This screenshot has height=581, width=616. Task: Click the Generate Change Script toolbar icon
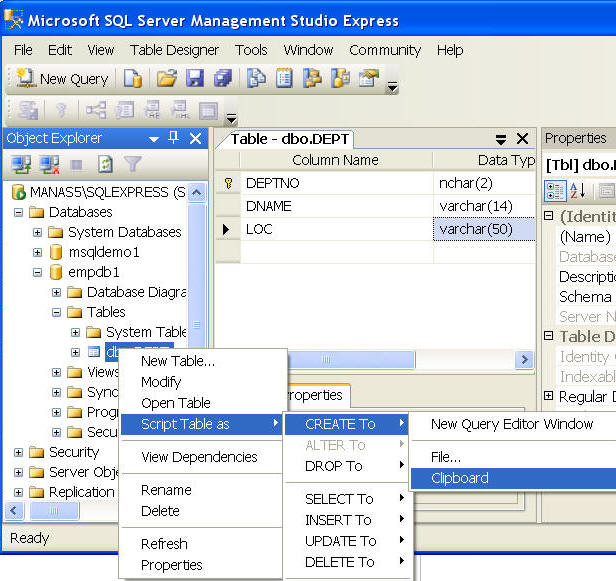28,110
